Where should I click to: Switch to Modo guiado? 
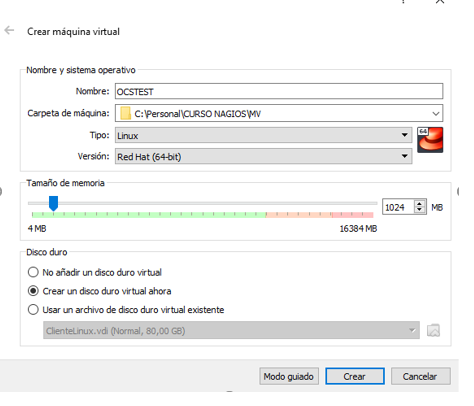[x=289, y=376]
